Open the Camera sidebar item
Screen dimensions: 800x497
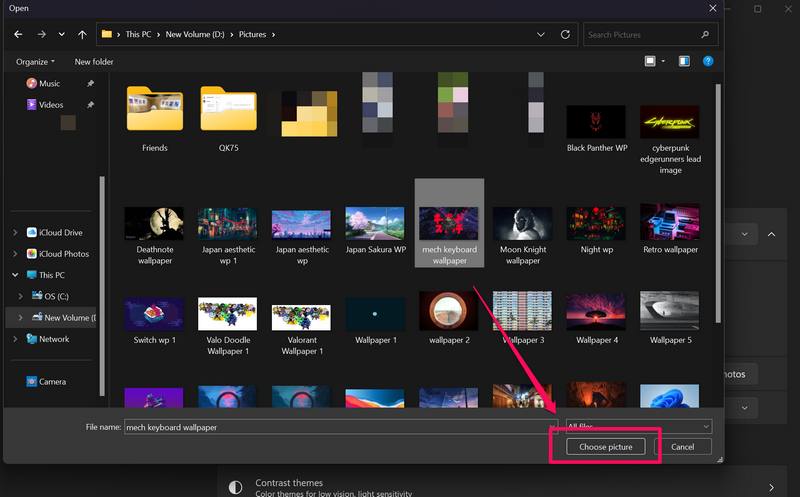(53, 381)
